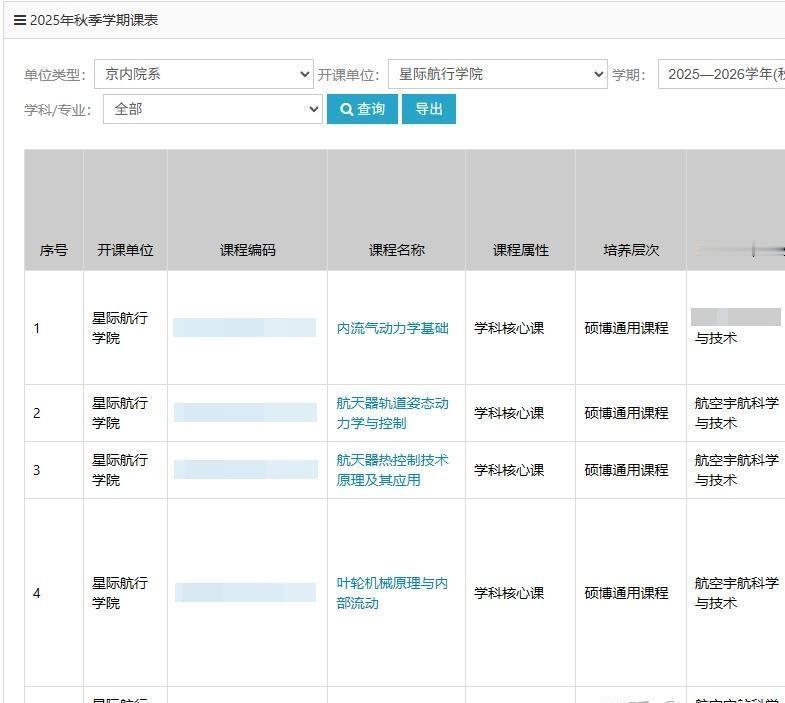Open the course link 叶轮机械原理与内部流动
Screen dimensions: 785x703
point(392,593)
